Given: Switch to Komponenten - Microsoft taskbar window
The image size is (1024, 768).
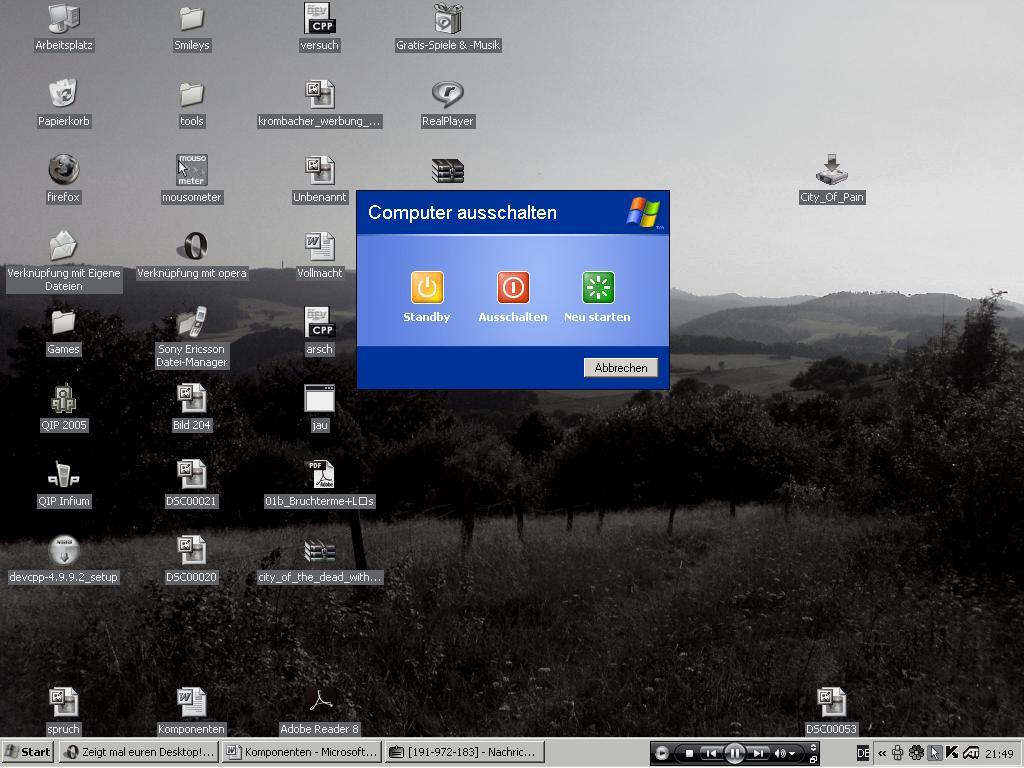Looking at the screenshot, I should [301, 752].
